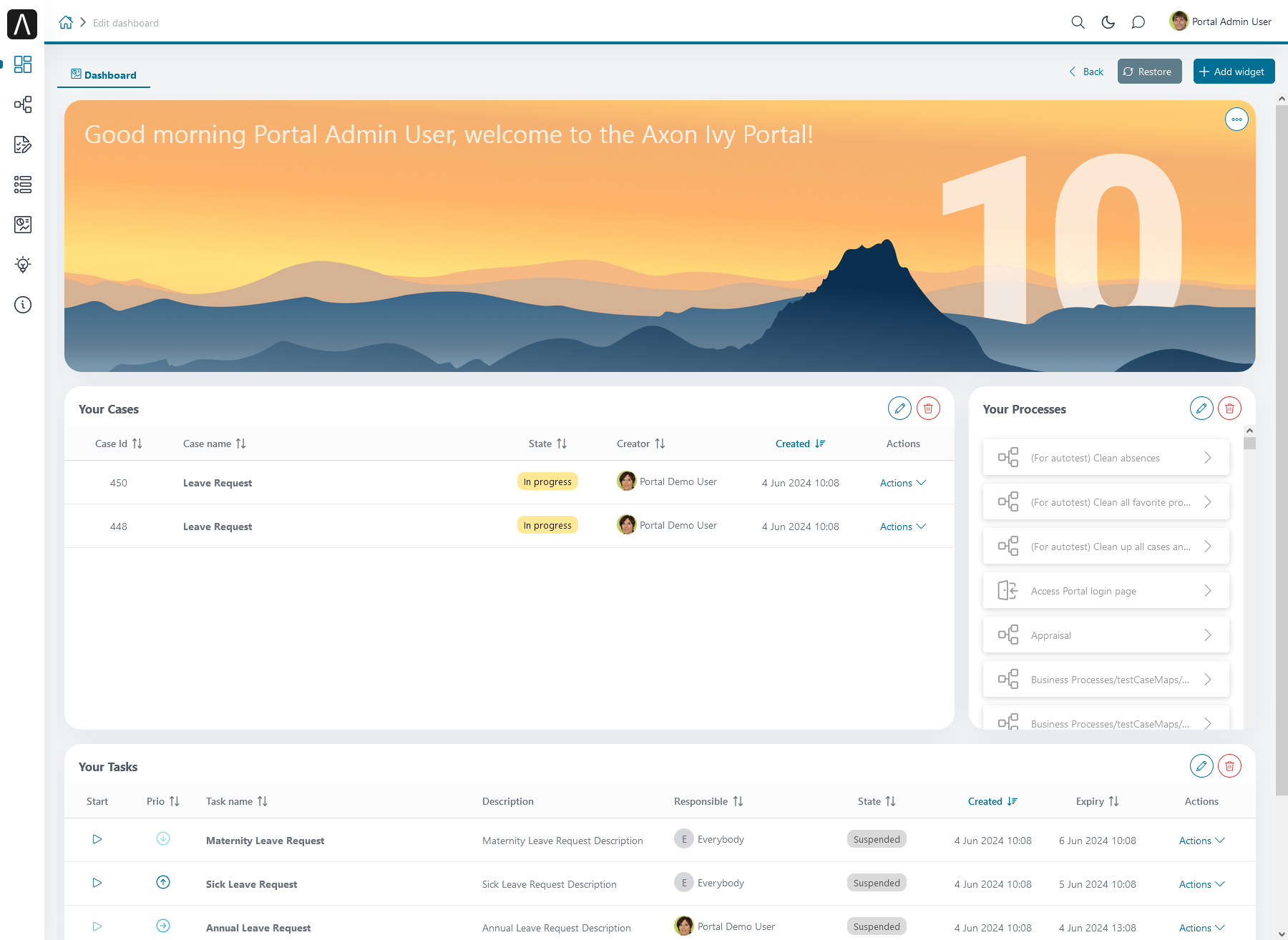
Task: Expand Actions for Maternity Leave Request
Action: click(1202, 841)
